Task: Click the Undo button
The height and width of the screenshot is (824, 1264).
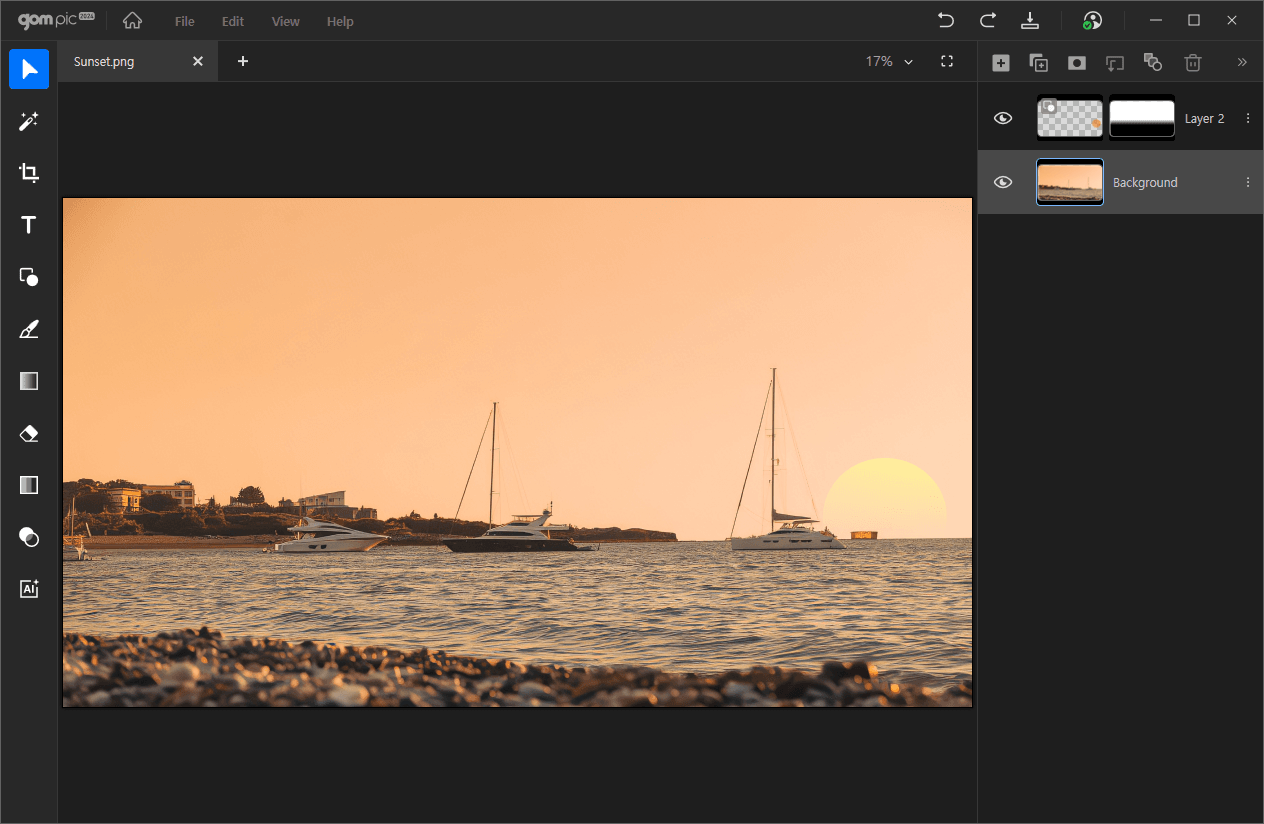Action: pos(945,21)
